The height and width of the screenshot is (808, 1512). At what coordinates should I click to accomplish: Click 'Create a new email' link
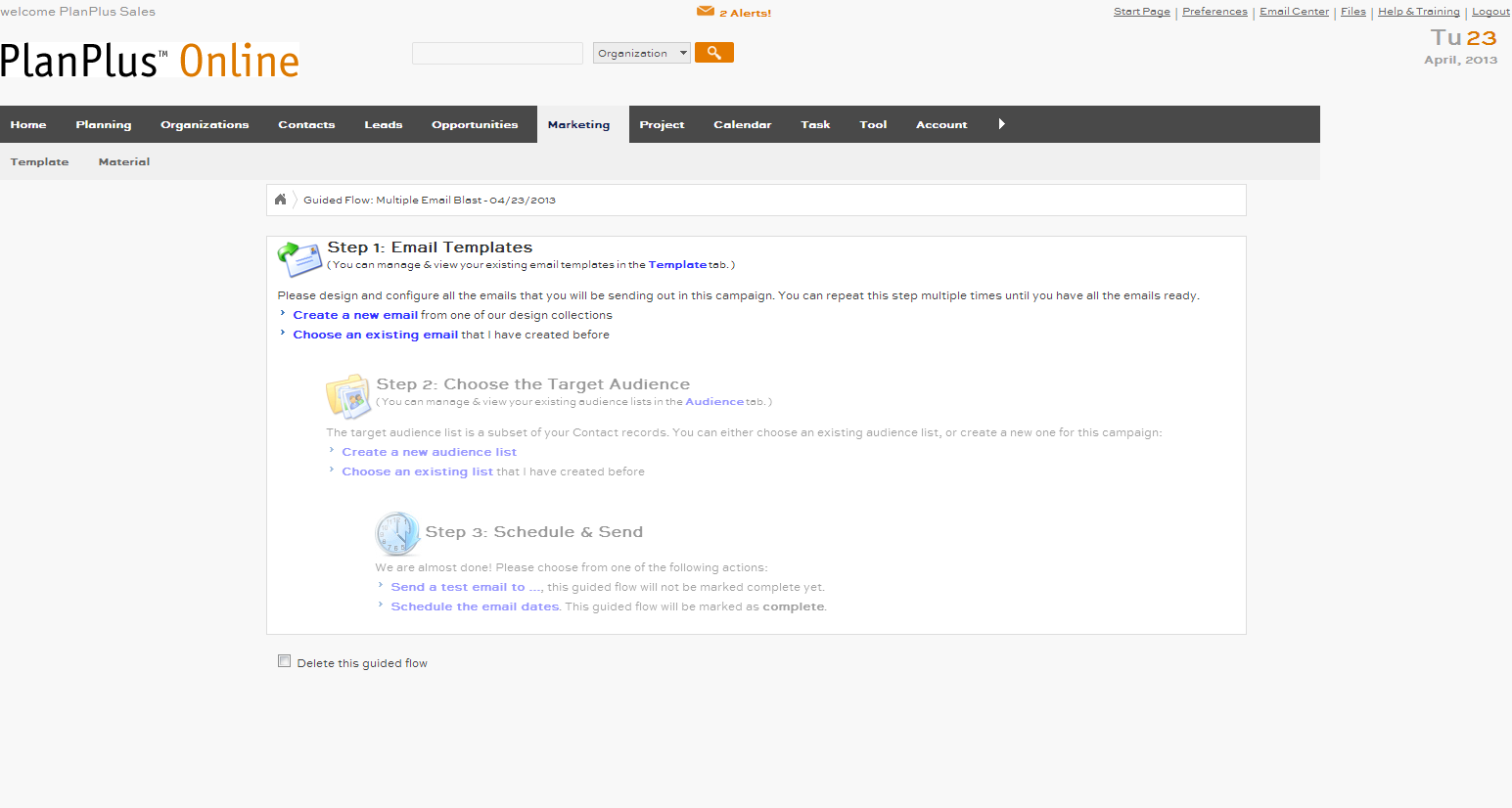355,315
